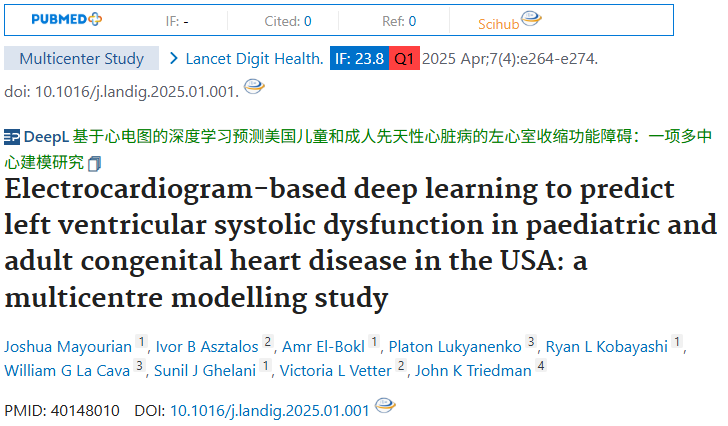The width and height of the screenshot is (728, 426).
Task: Click the Scihub text label
Action: [x=498, y=21]
